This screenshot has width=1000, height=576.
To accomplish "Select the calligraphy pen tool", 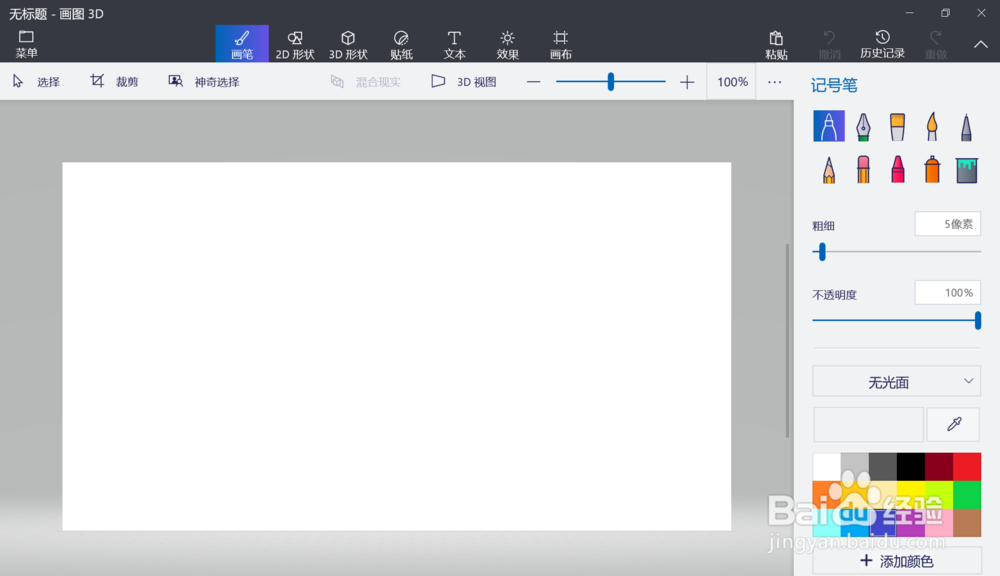I will coord(863,126).
